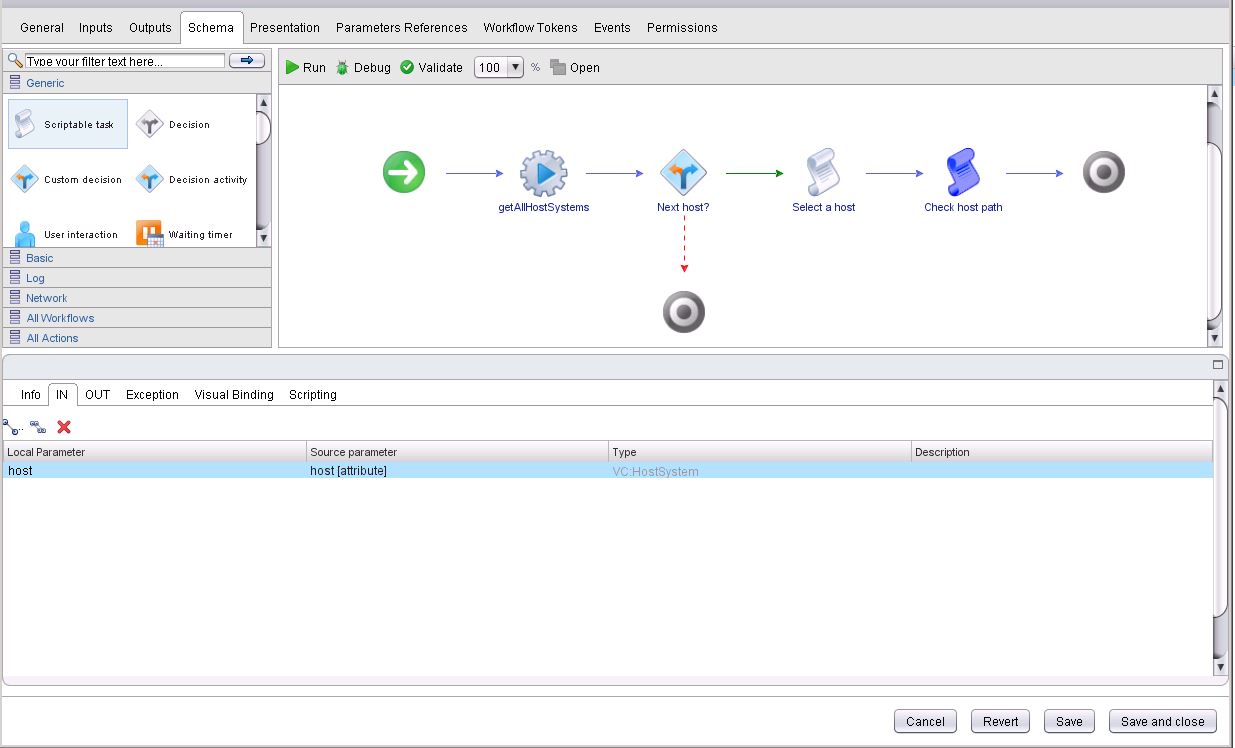Open the zoom percentage dropdown
Image resolution: width=1235 pixels, height=748 pixels.
[515, 68]
